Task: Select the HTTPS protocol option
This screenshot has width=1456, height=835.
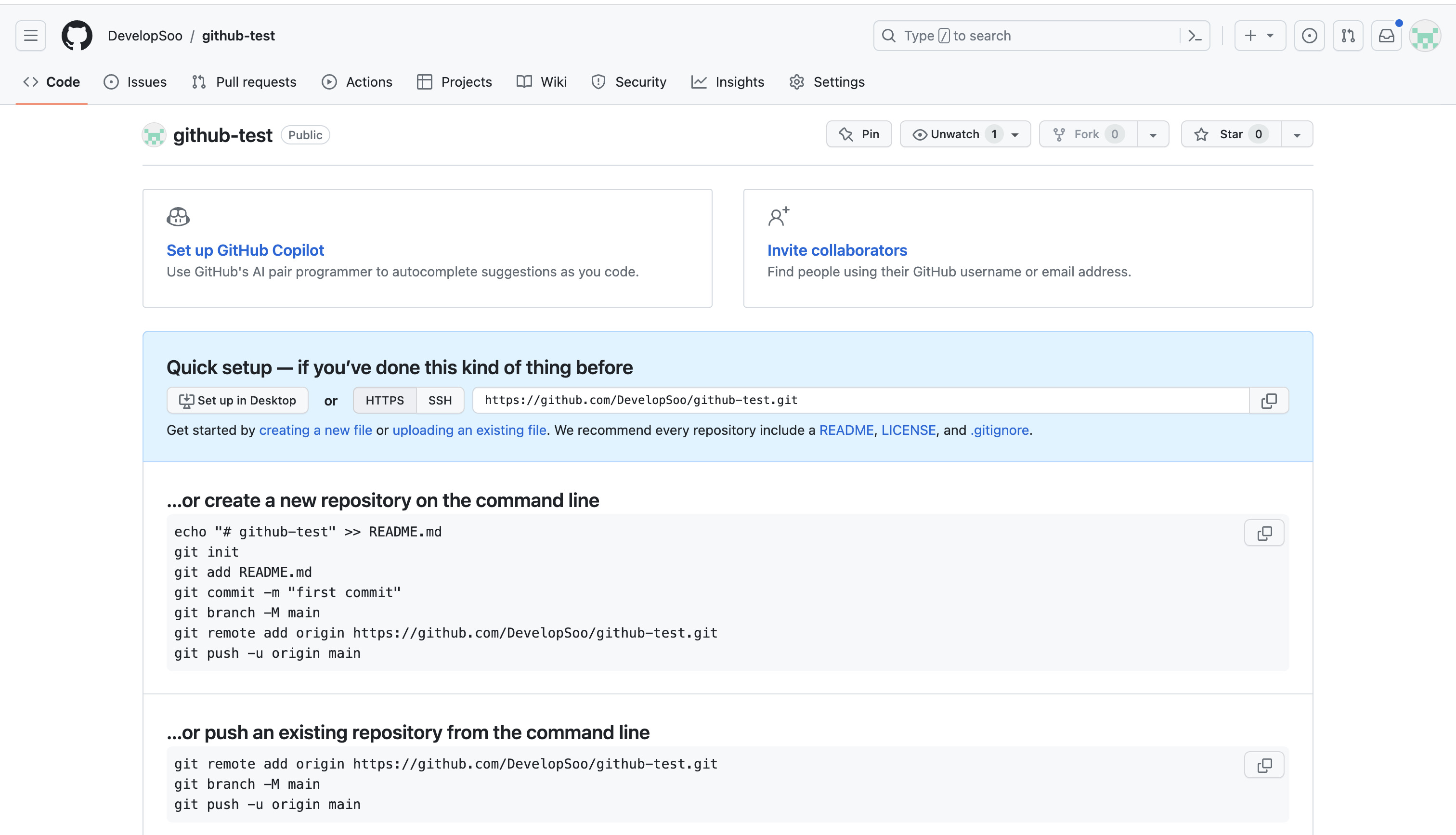Action: pyautogui.click(x=385, y=400)
